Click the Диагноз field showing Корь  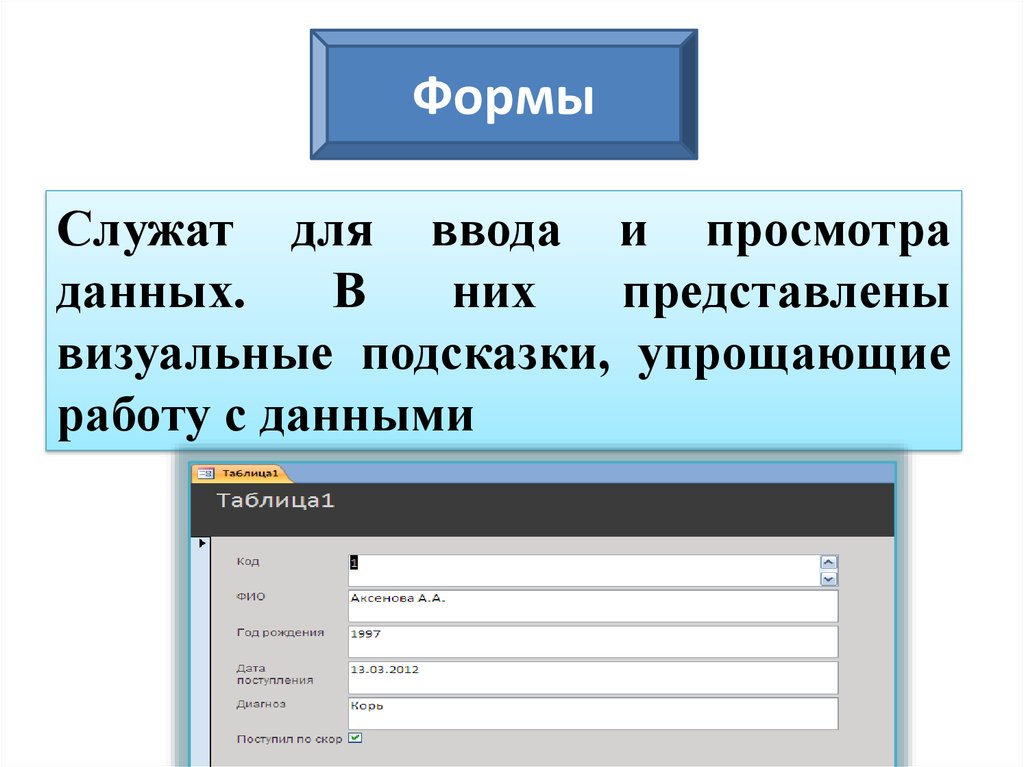pos(593,713)
